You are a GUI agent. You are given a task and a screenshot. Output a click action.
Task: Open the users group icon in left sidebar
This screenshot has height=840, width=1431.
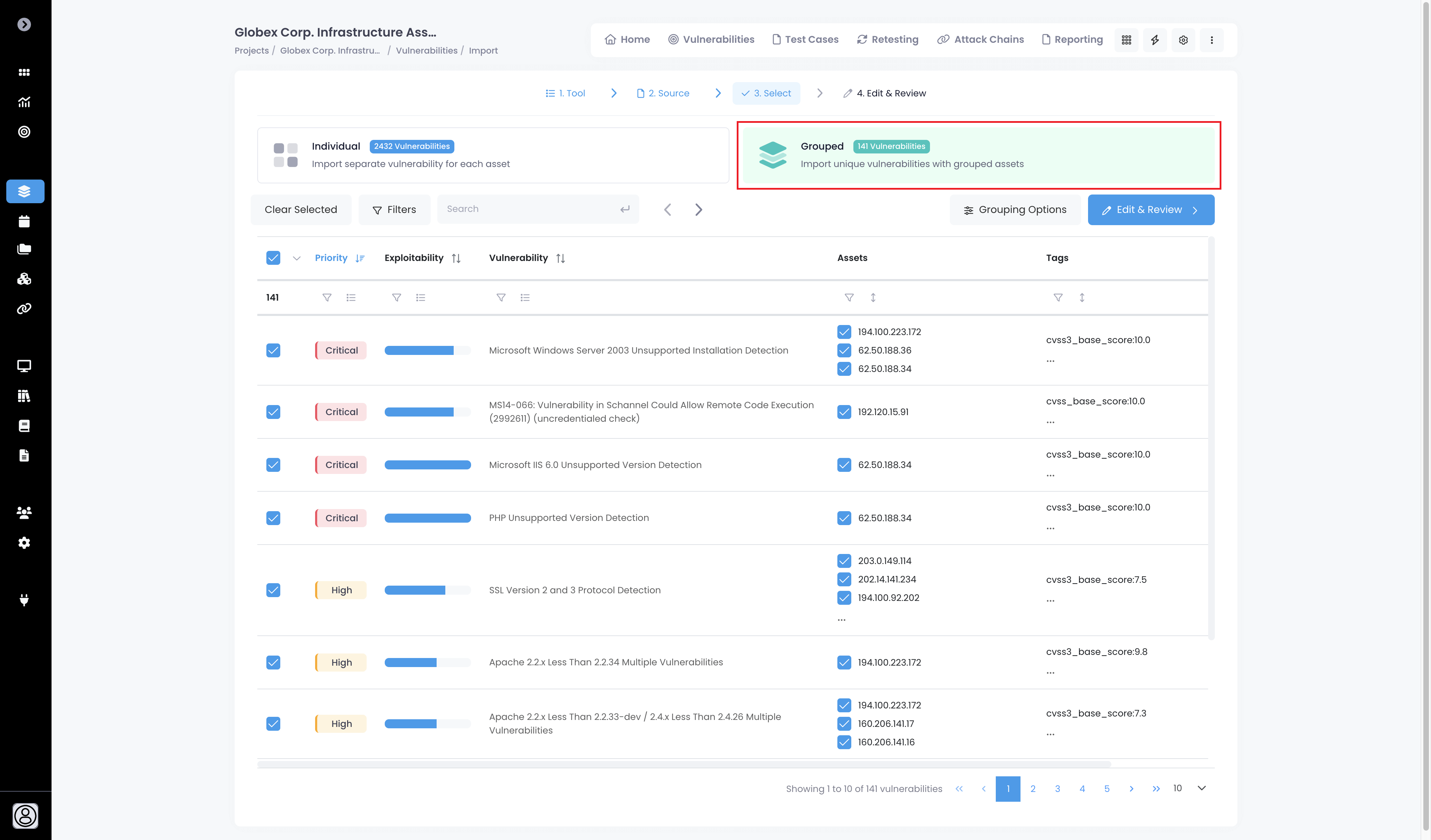pyautogui.click(x=24, y=513)
